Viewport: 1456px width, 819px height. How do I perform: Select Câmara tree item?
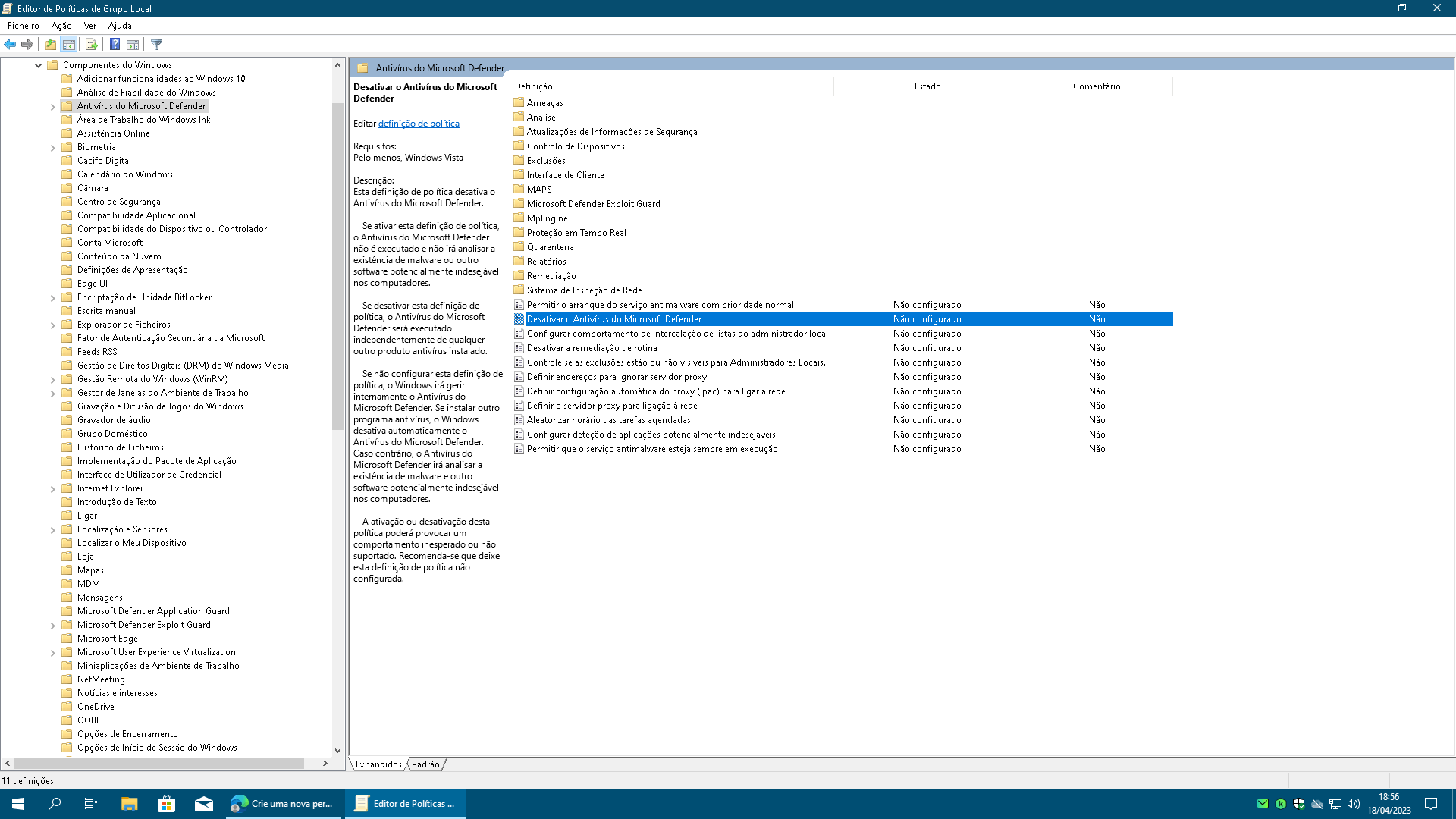point(93,188)
